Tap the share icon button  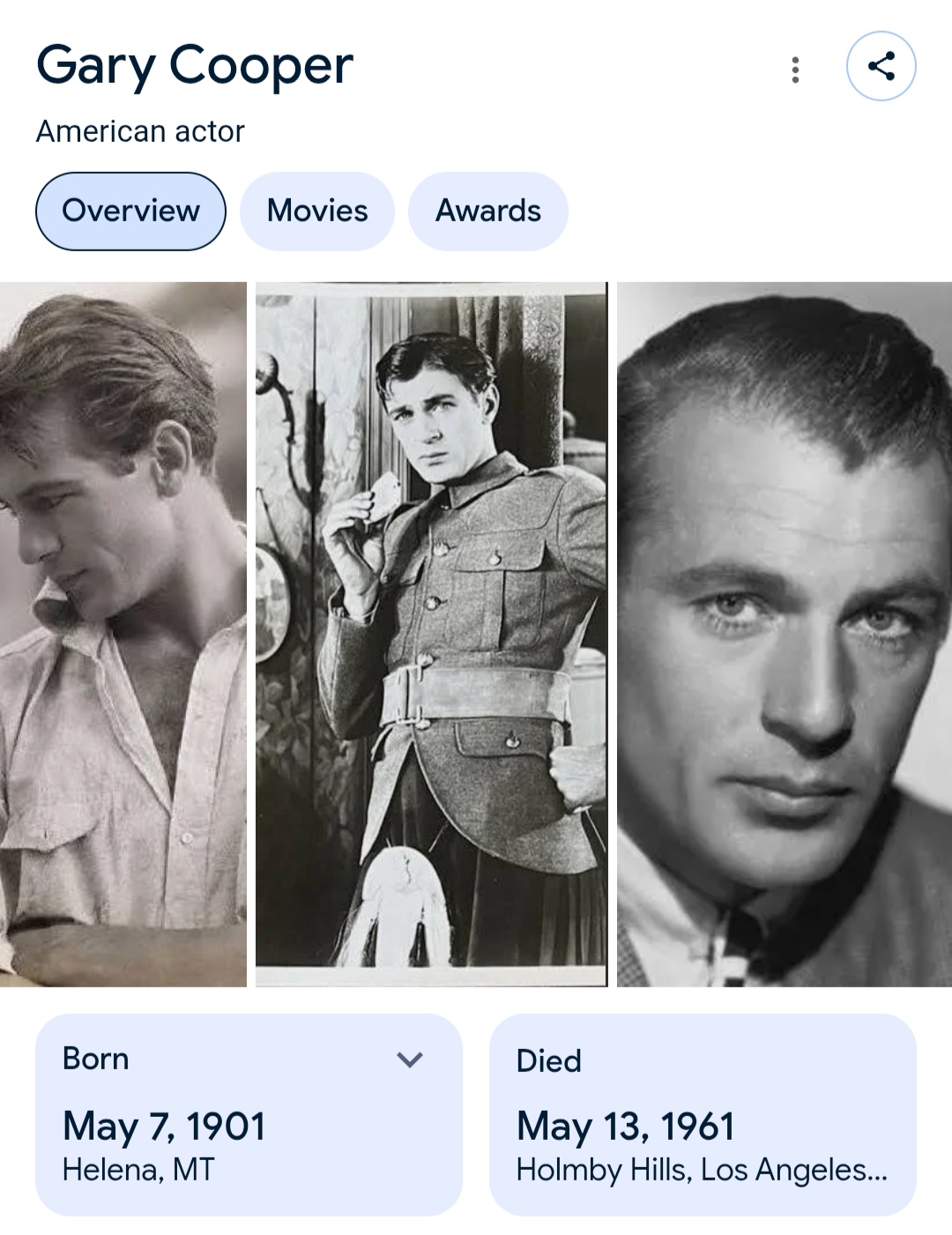pyautogui.click(x=881, y=66)
